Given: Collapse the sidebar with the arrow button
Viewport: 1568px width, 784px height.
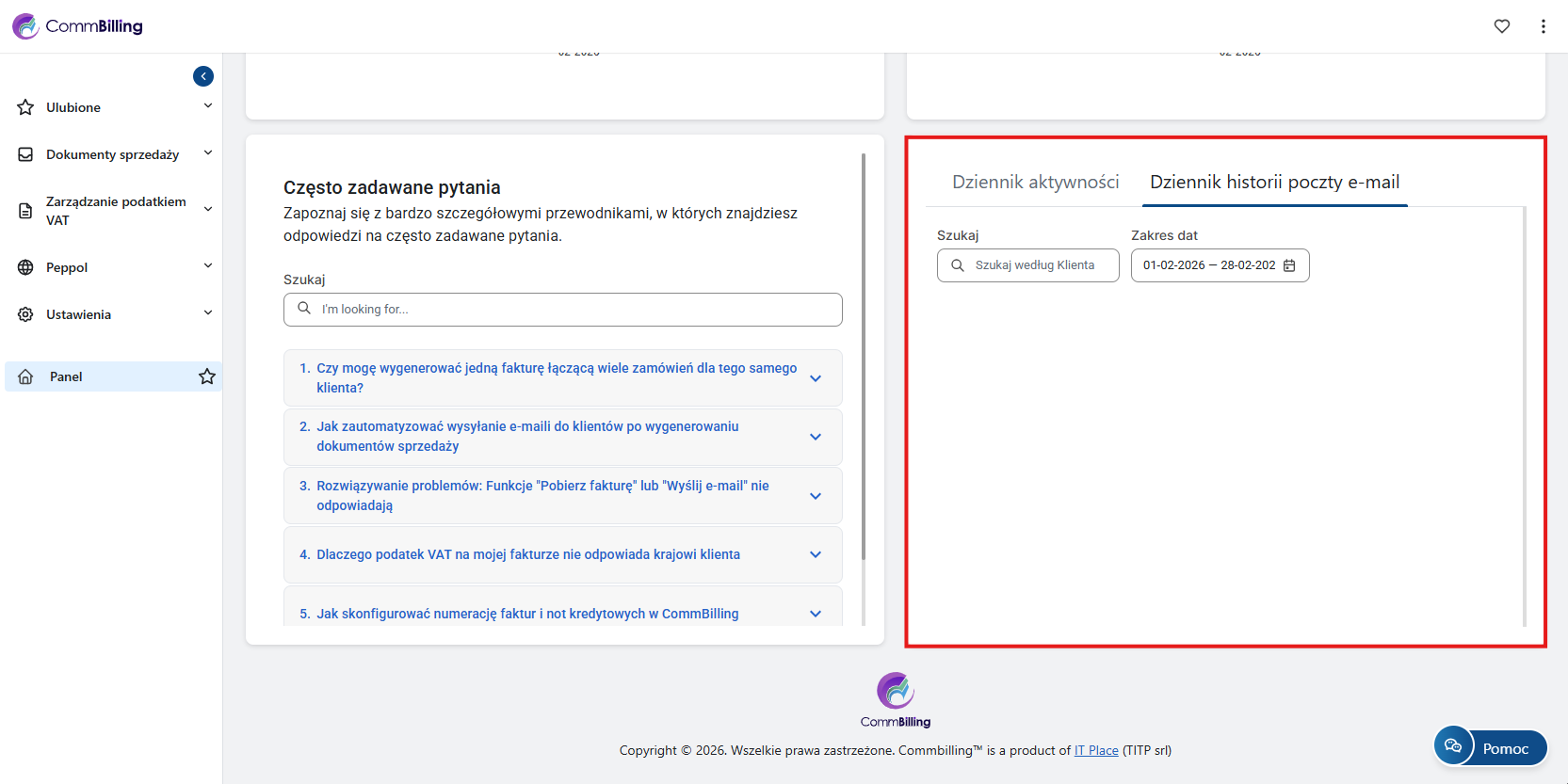Looking at the screenshot, I should (203, 76).
